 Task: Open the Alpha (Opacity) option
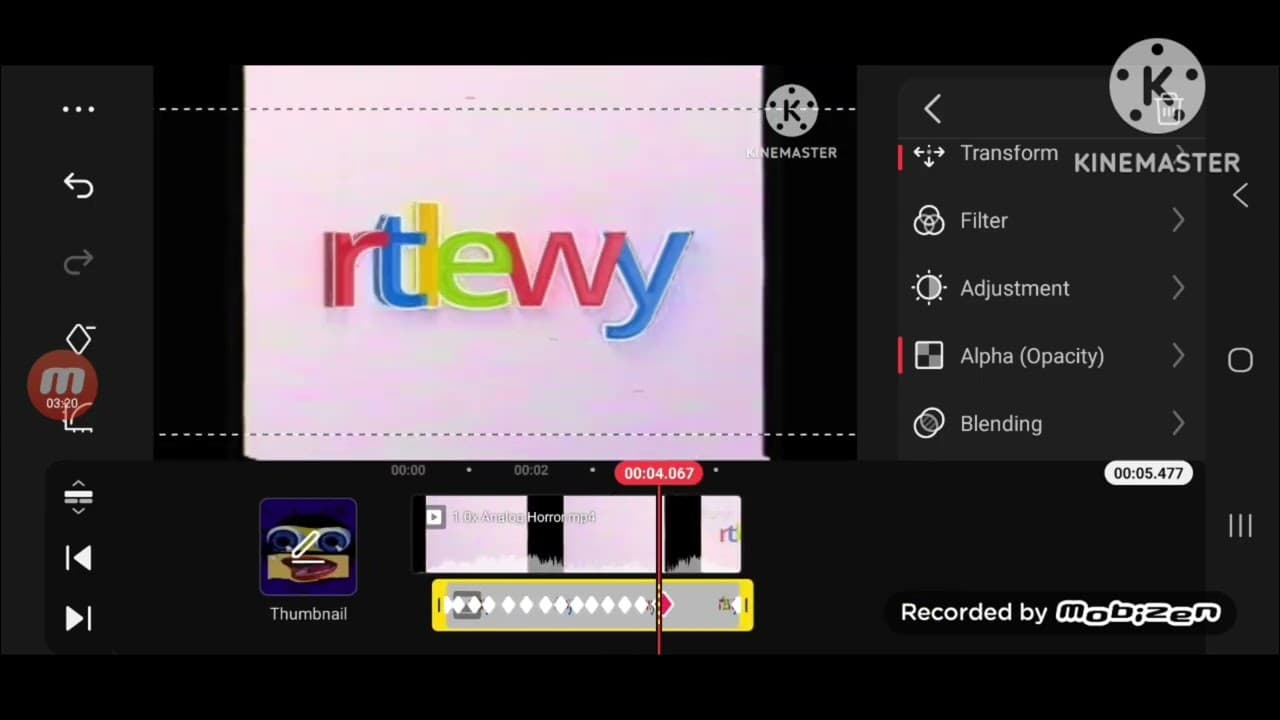click(1051, 356)
